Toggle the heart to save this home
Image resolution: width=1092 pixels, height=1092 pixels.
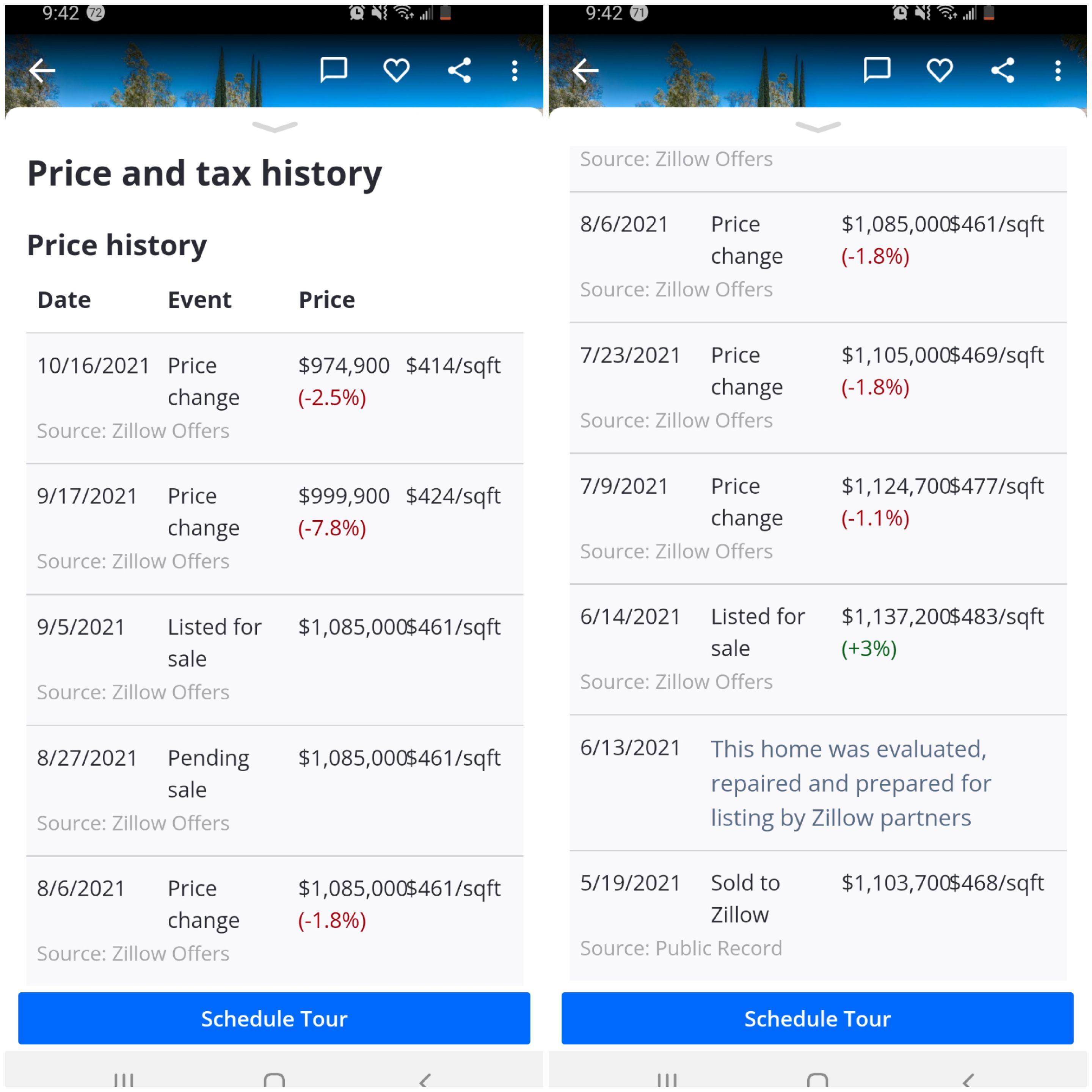396,69
